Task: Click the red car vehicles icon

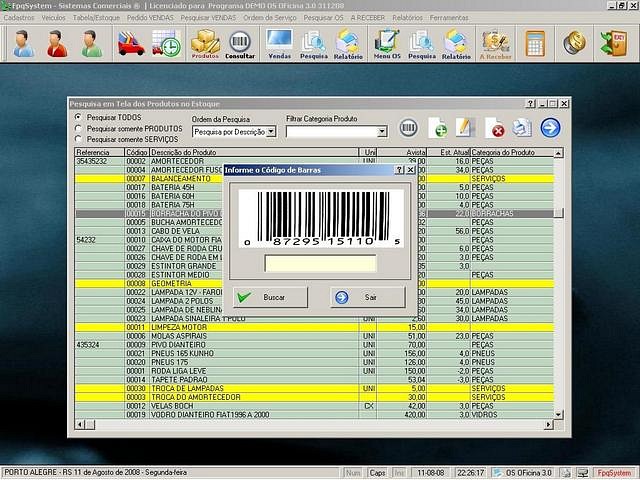Action: (131, 43)
